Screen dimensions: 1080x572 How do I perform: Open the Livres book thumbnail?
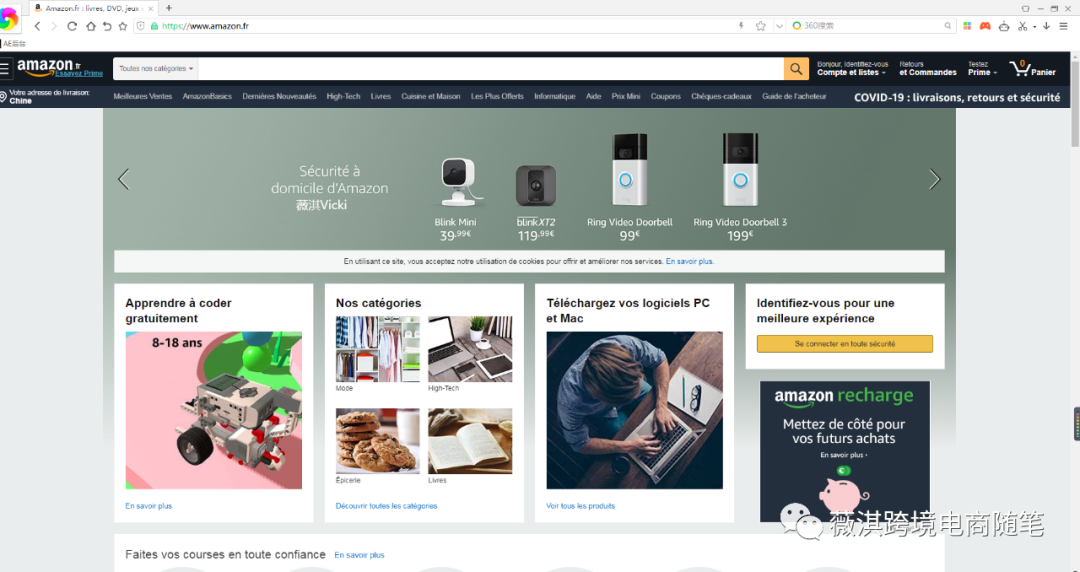pos(470,440)
